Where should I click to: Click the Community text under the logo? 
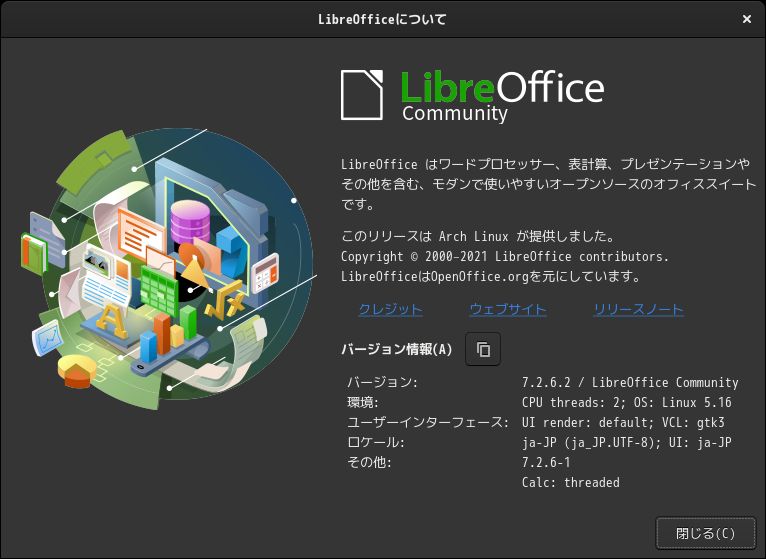pos(455,113)
